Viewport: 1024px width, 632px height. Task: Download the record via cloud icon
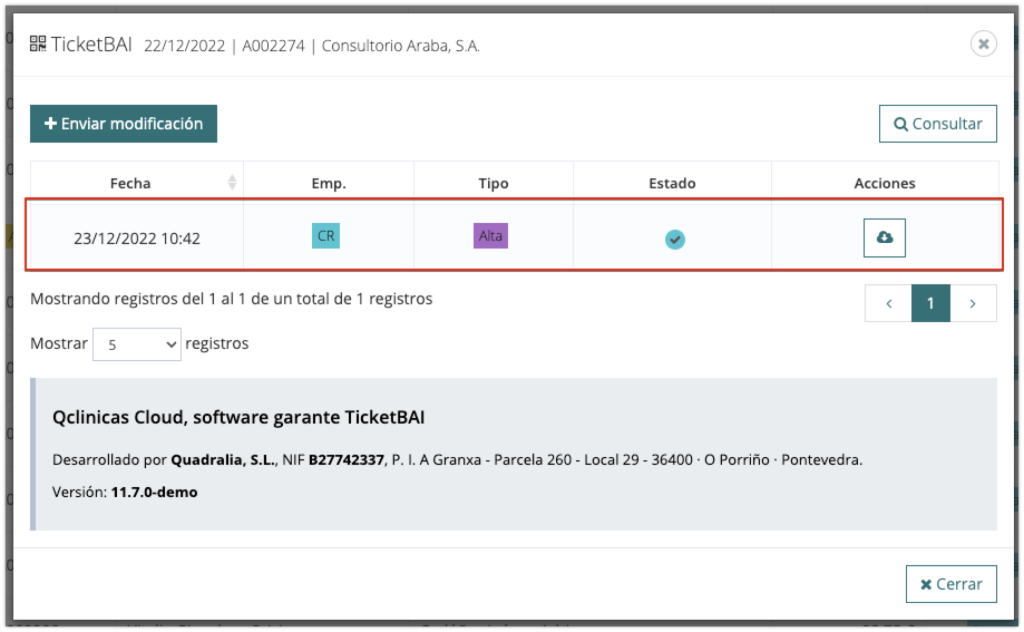(884, 237)
